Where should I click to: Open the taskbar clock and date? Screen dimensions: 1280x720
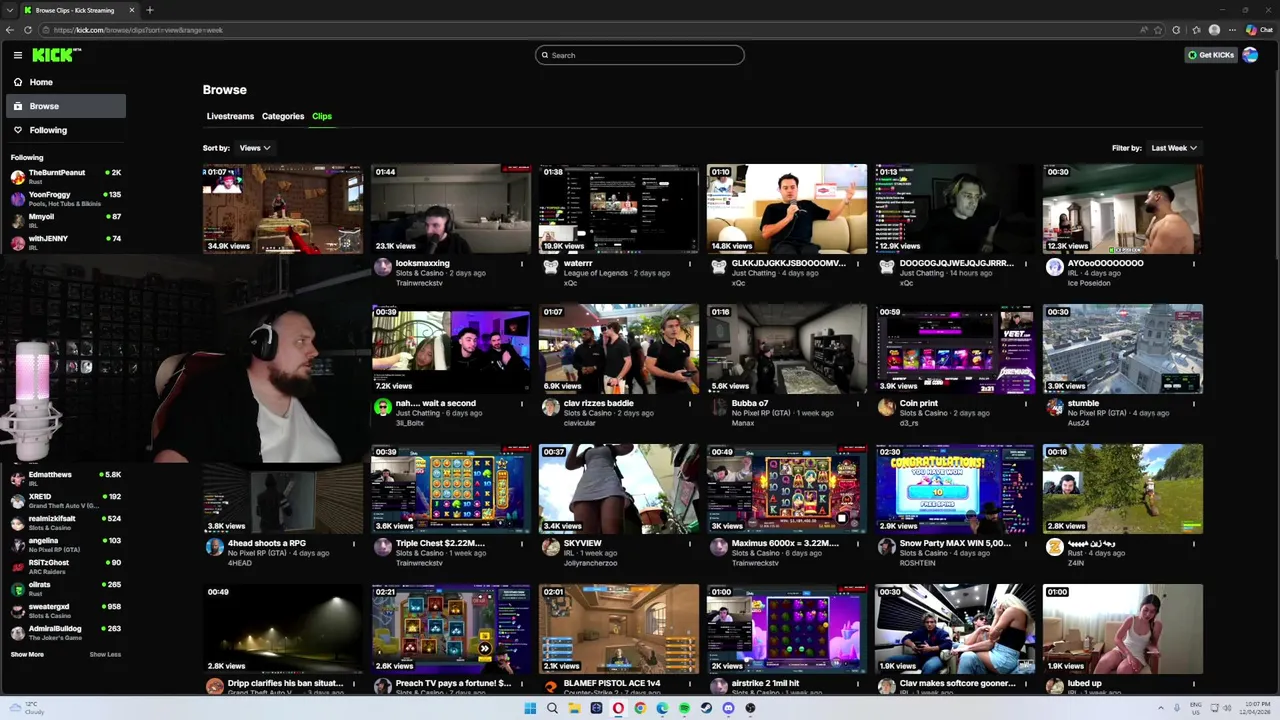1257,708
